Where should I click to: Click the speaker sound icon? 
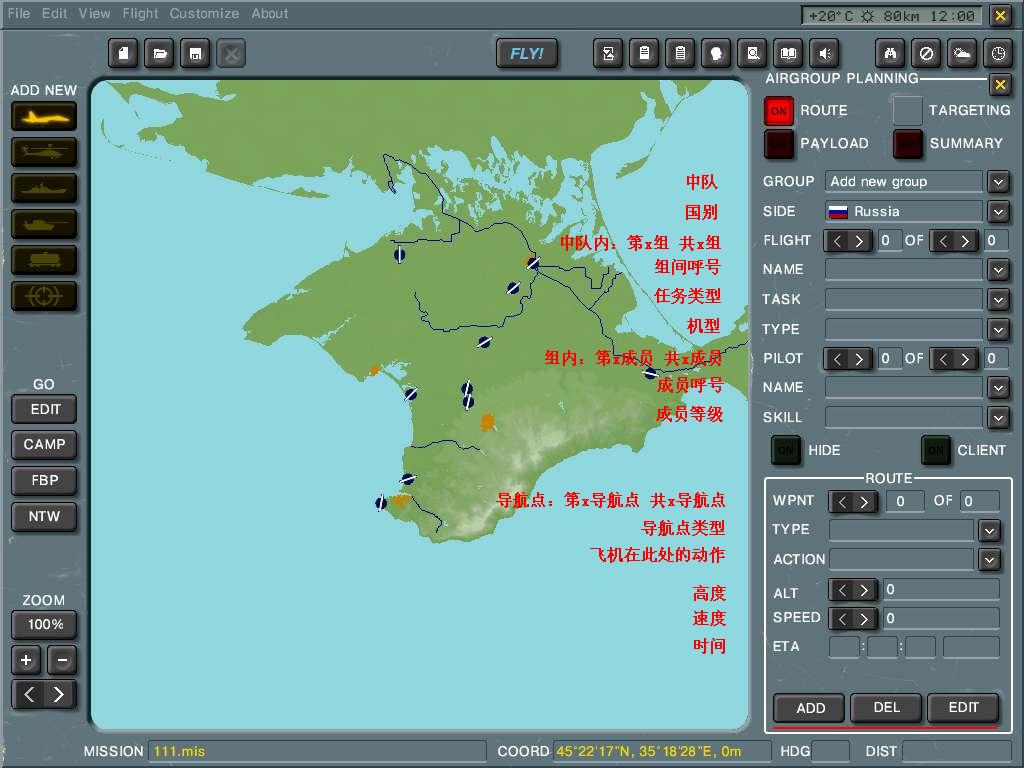pos(824,54)
